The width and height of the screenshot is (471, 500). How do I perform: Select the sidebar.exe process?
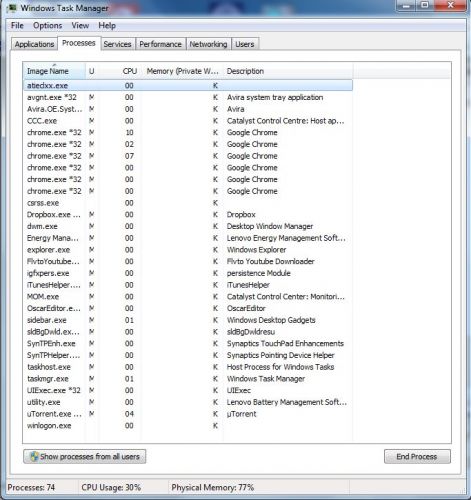point(188,320)
